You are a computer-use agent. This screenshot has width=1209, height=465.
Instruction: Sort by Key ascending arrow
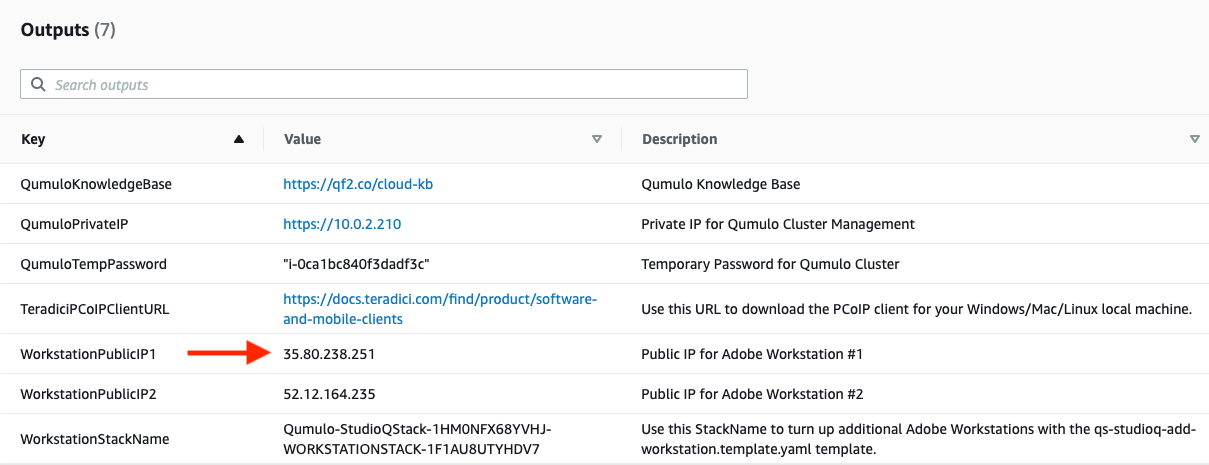[238, 139]
